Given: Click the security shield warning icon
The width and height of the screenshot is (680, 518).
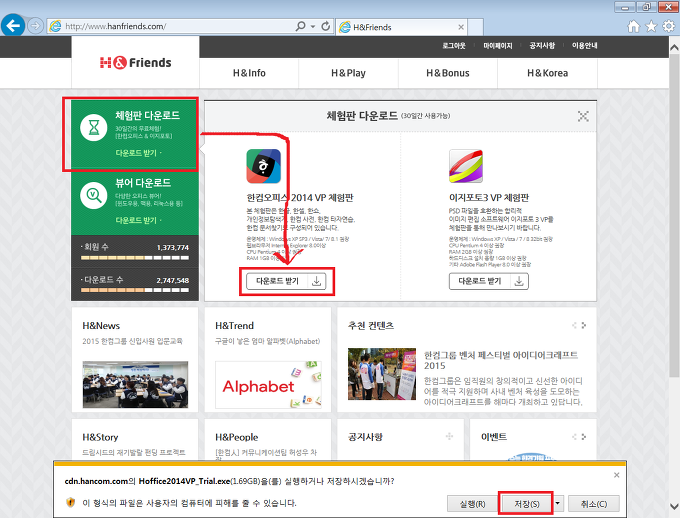Looking at the screenshot, I should 70,503.
